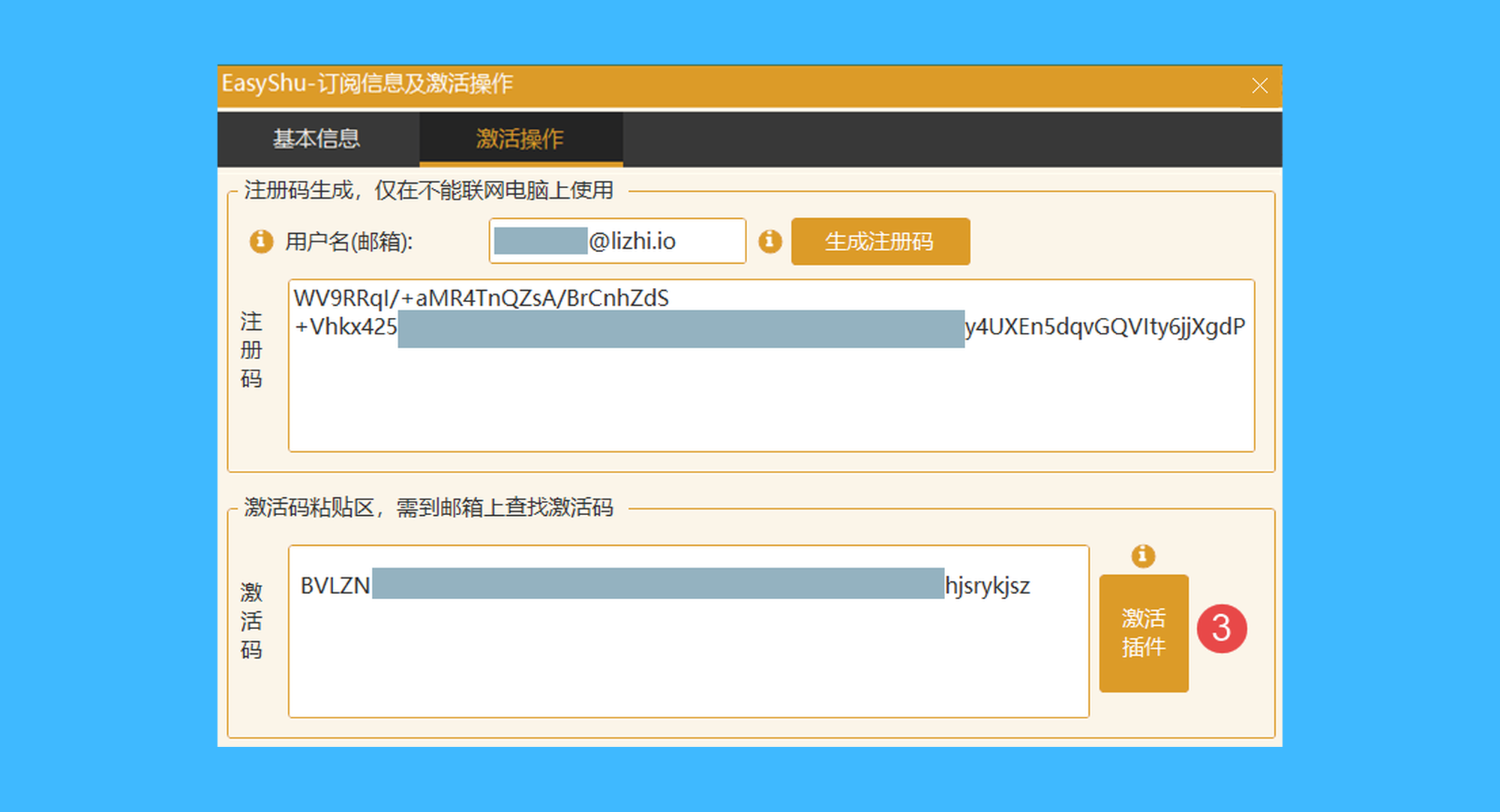Click the 用户名(邮箱): label text
Image resolution: width=1500 pixels, height=812 pixels.
(349, 241)
